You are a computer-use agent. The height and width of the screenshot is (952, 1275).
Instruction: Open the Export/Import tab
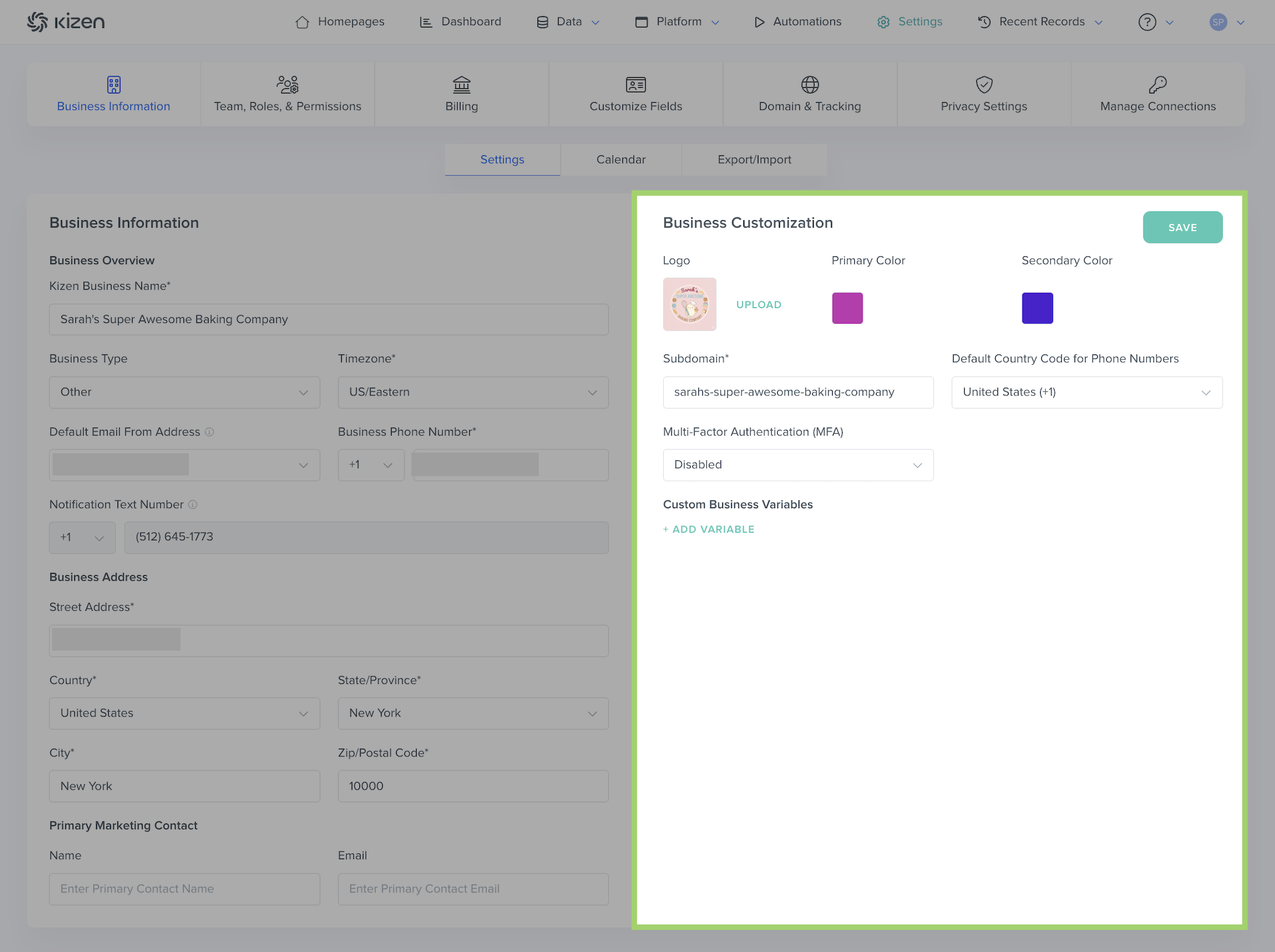click(x=754, y=159)
